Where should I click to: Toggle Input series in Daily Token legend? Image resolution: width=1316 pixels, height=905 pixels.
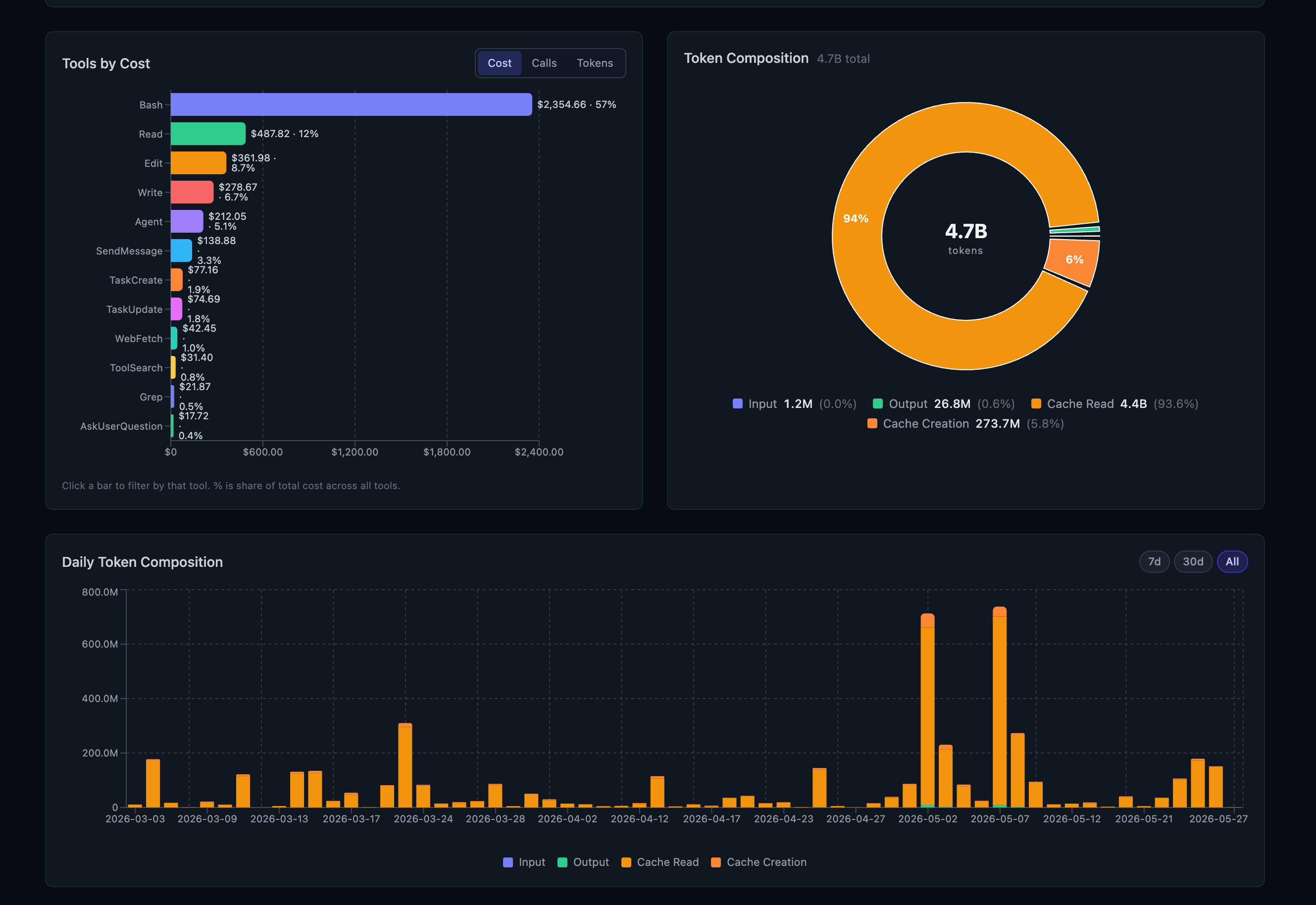(x=524, y=862)
